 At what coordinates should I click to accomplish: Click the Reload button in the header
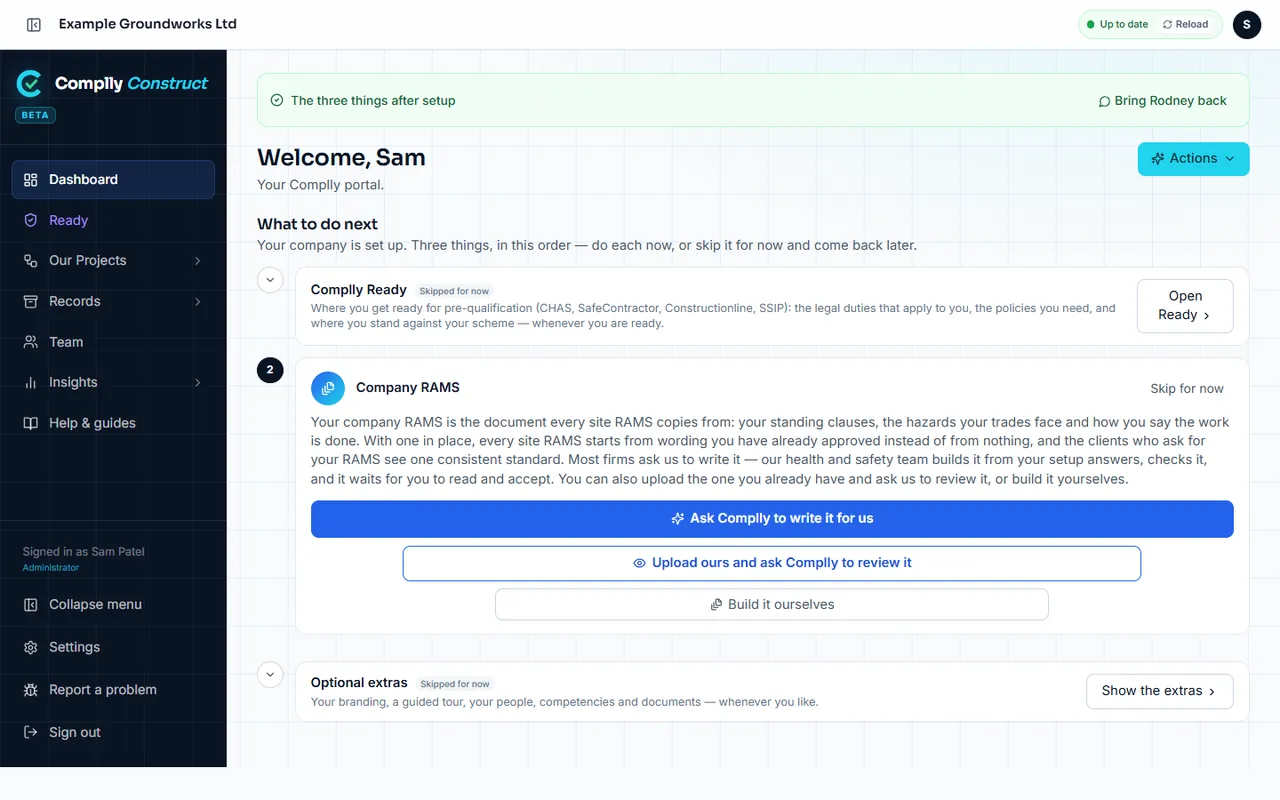[x=1186, y=24]
